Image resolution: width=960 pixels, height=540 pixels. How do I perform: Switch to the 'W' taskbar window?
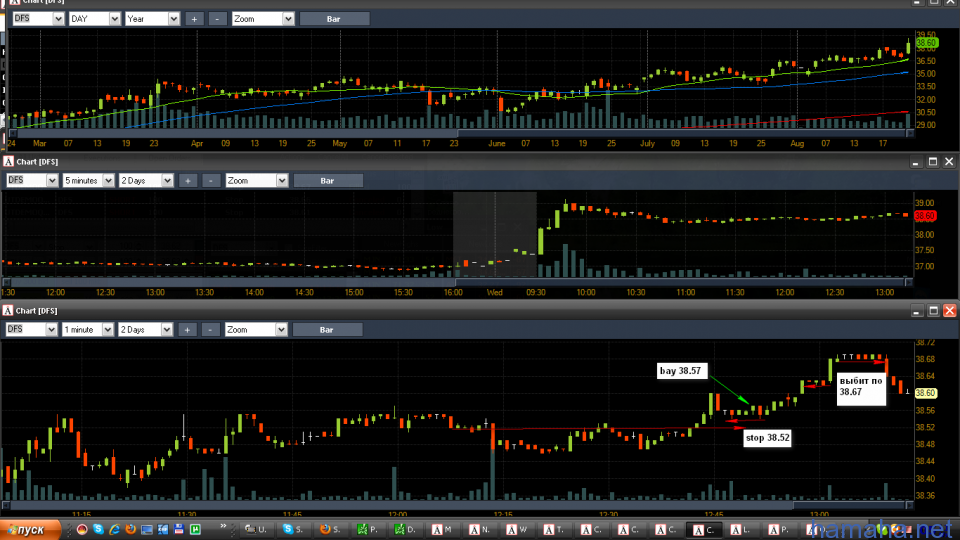coord(517,530)
